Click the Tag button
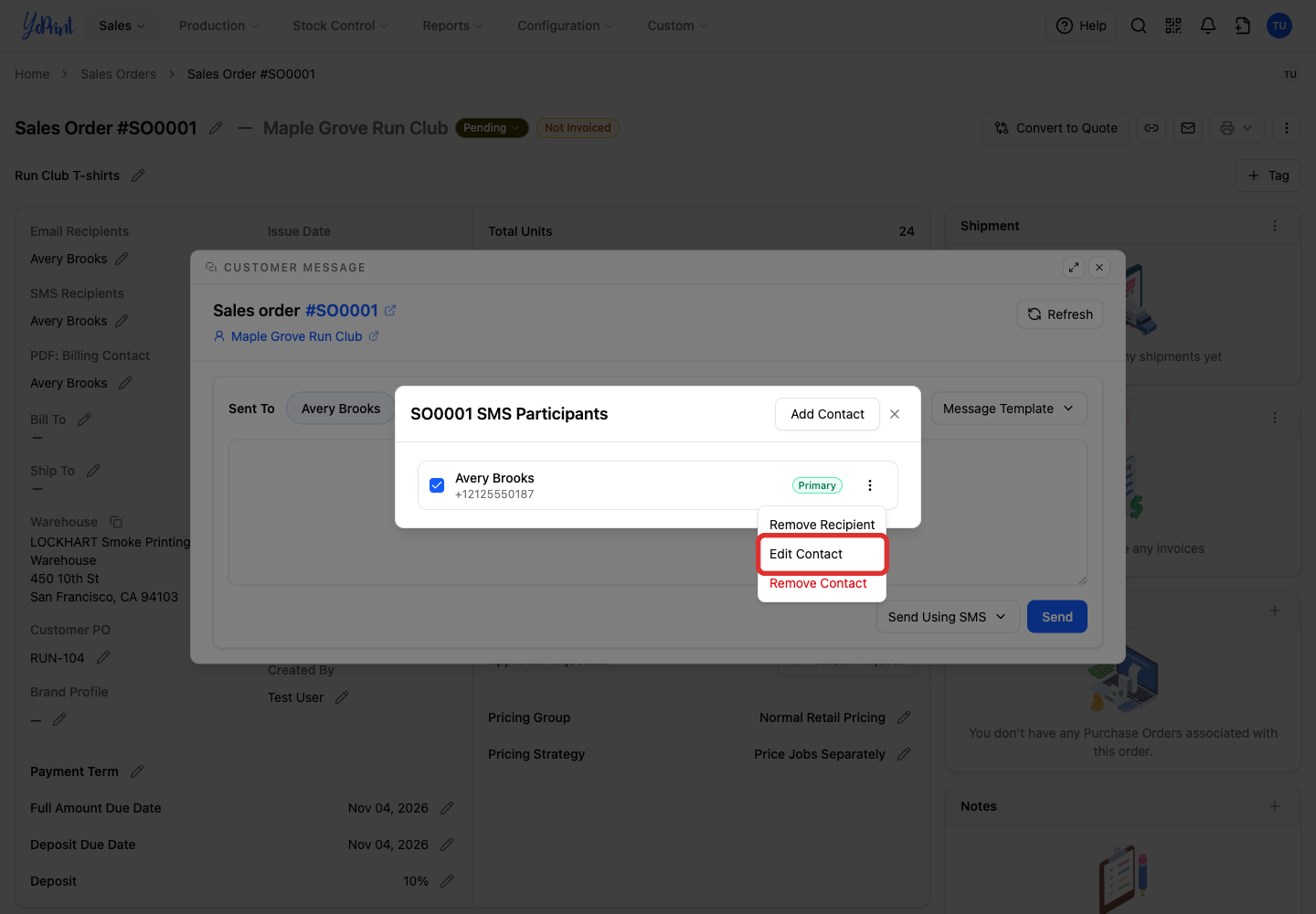This screenshot has width=1316, height=914. 1268,175
